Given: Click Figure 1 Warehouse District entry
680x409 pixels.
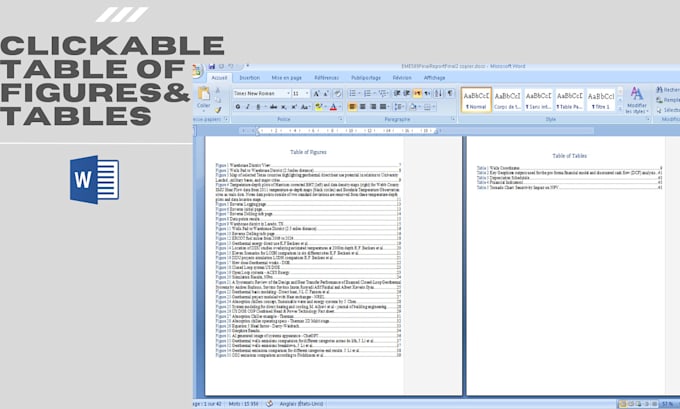Looking at the screenshot, I should click(308, 165).
